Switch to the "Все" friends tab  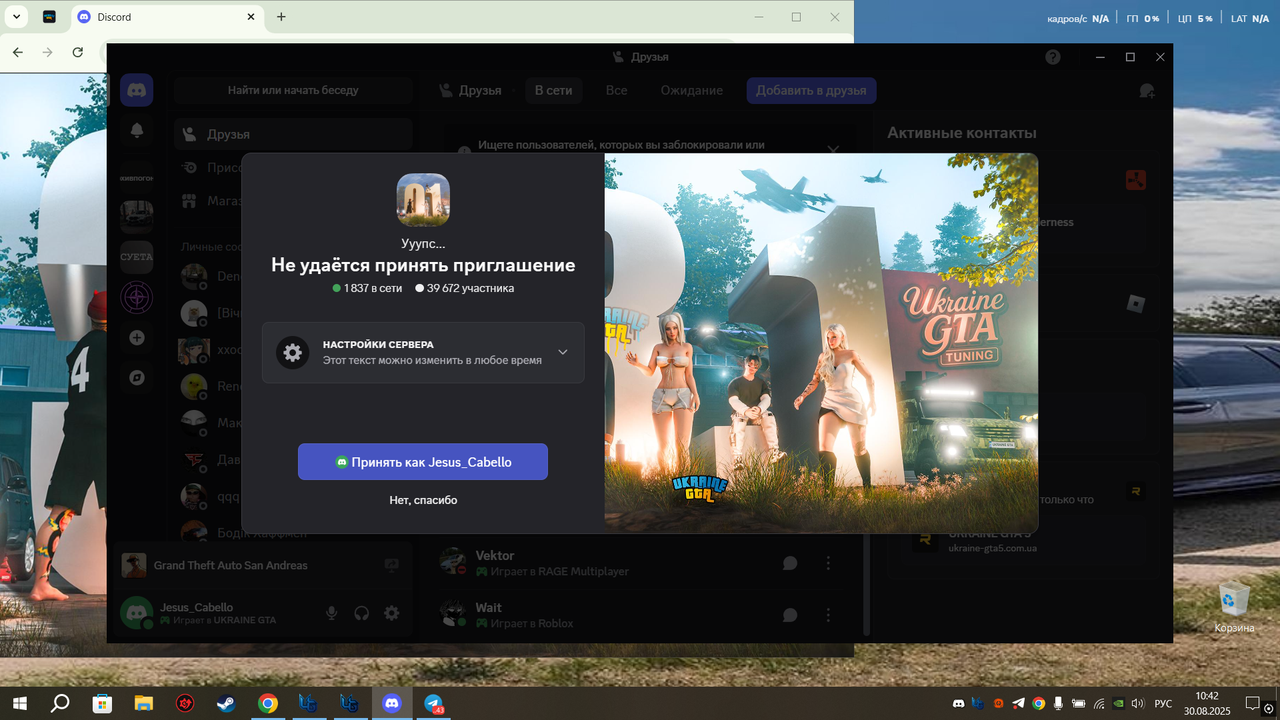click(x=616, y=90)
